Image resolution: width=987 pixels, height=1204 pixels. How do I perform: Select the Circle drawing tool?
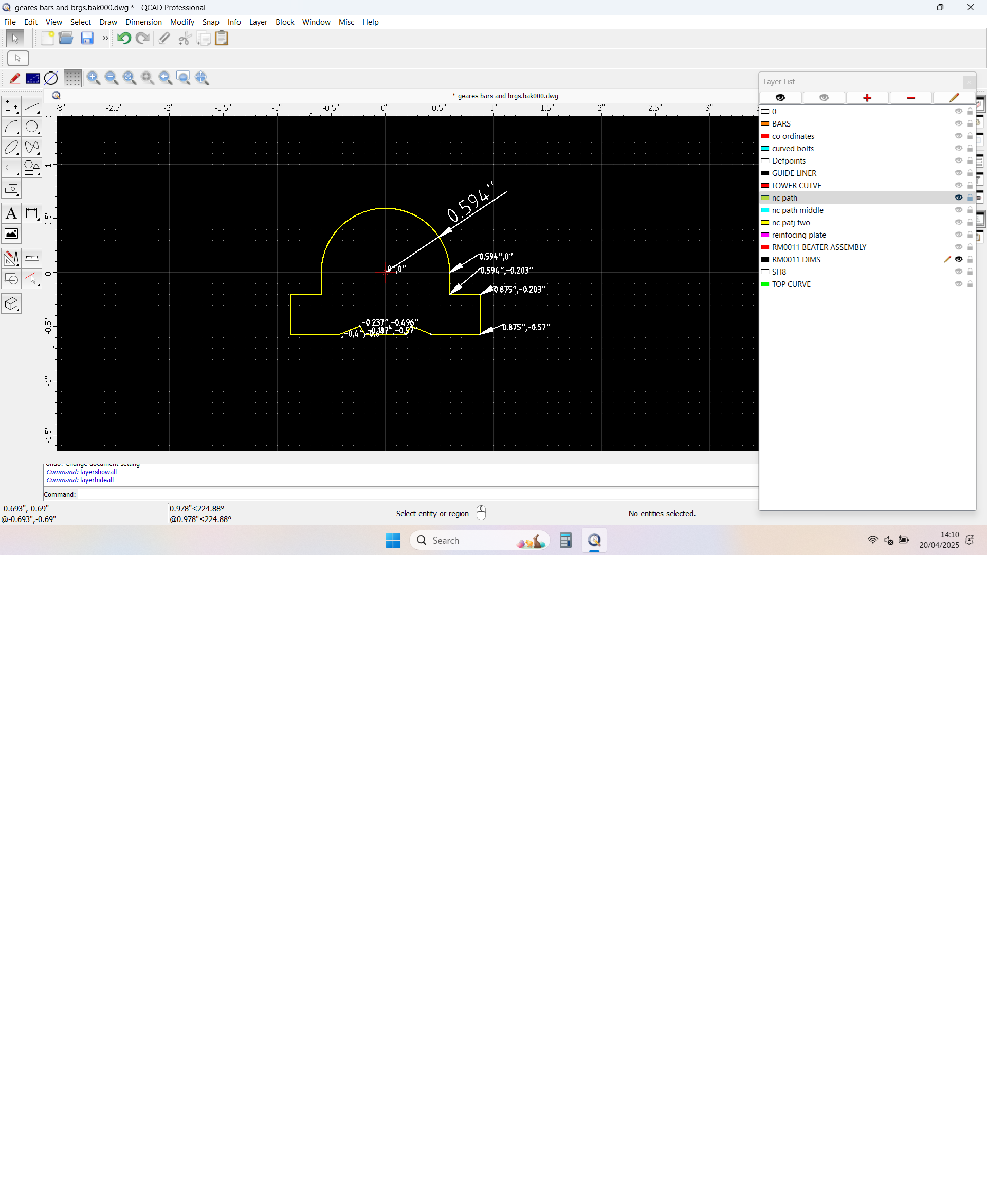tap(32, 127)
